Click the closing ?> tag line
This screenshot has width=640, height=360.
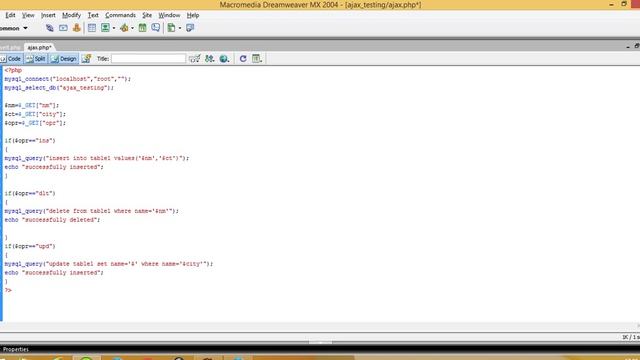8,290
